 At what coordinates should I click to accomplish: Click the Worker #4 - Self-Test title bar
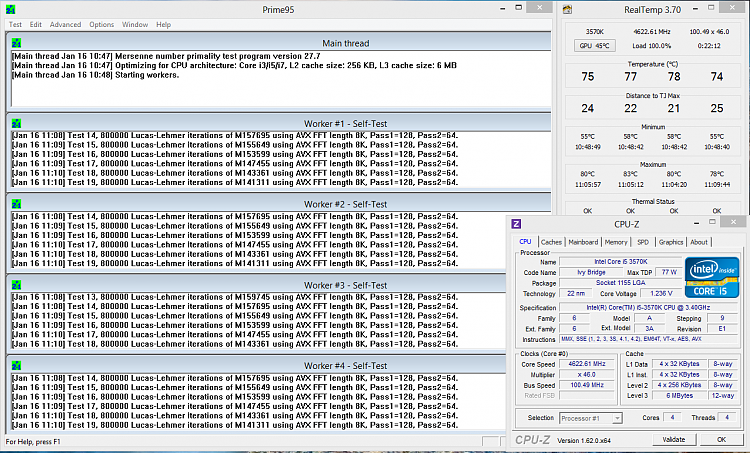[x=258, y=365]
